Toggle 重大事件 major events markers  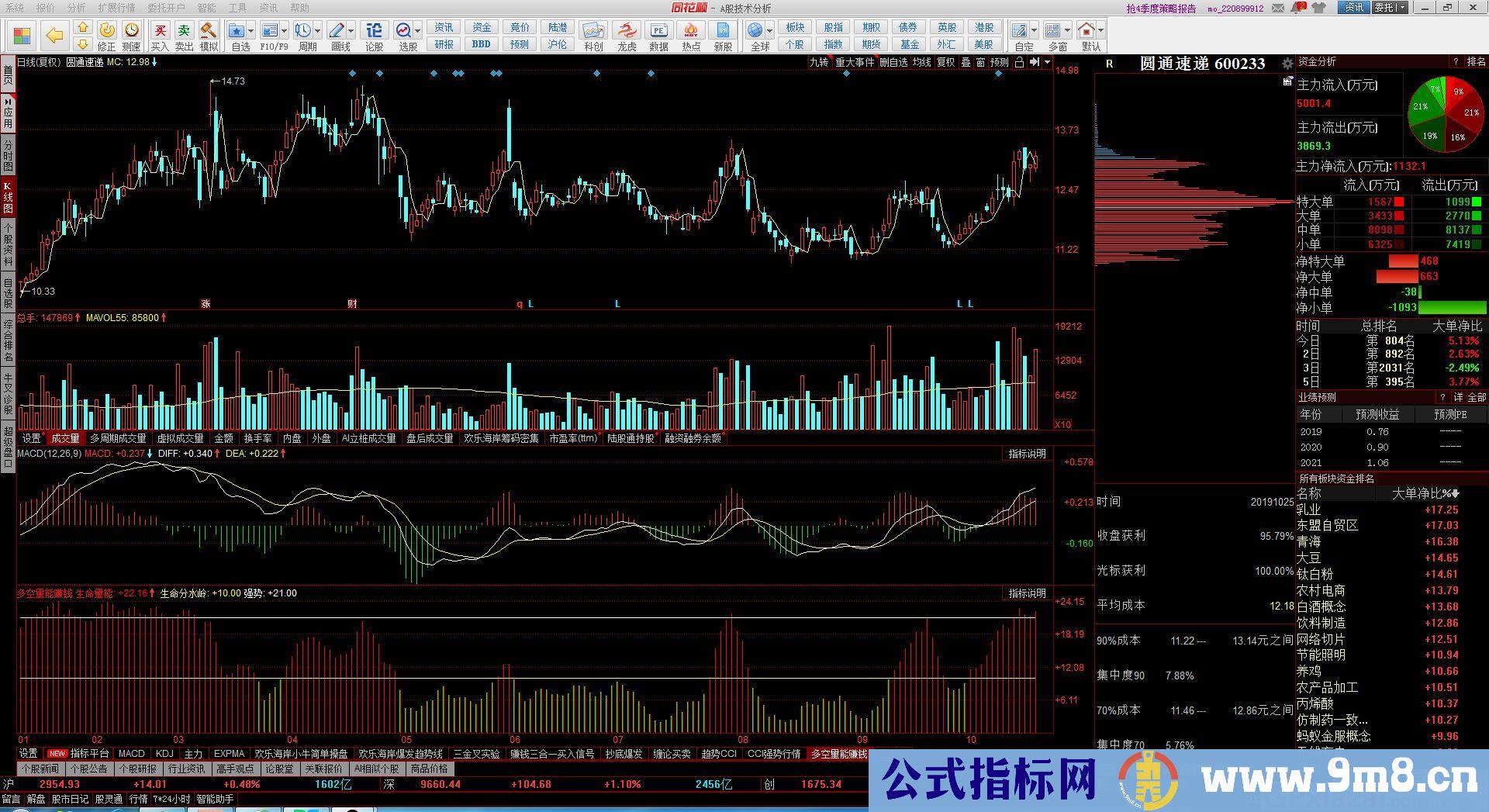pyautogui.click(x=855, y=62)
